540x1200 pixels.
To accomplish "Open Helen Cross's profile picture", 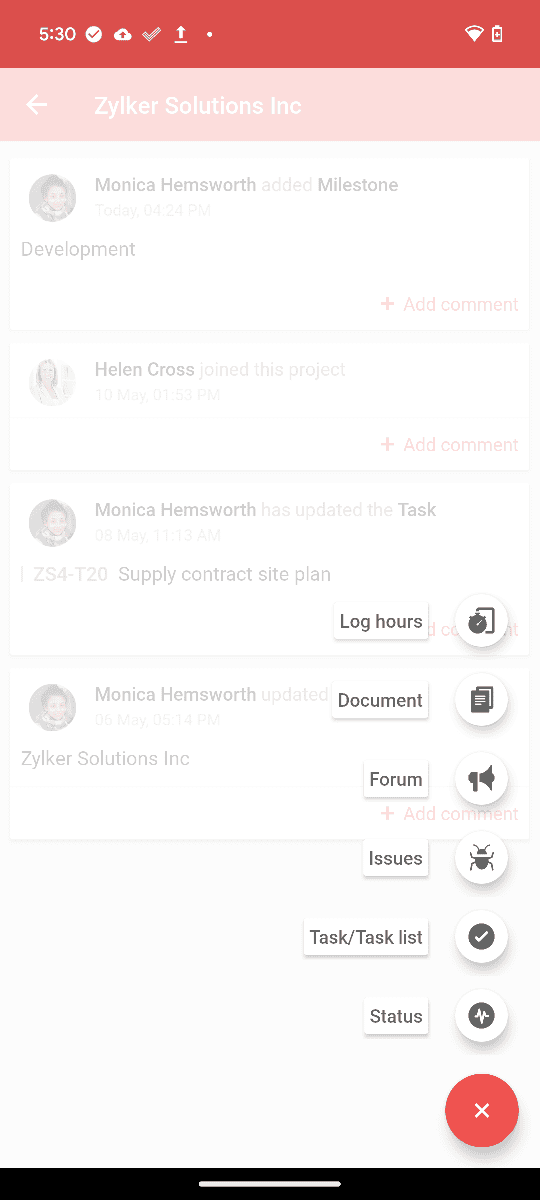I will (52, 382).
